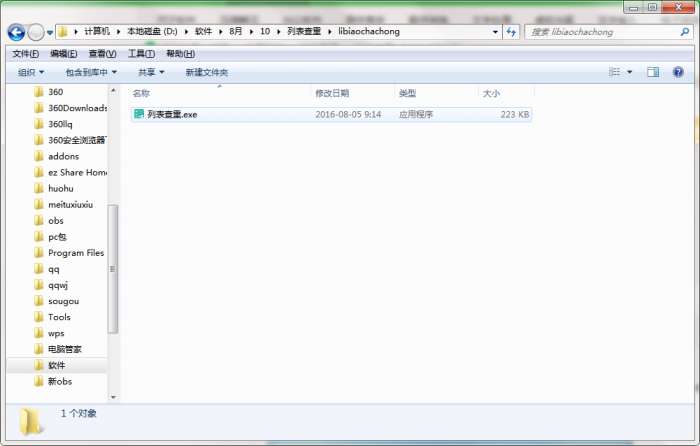The width and height of the screenshot is (700, 446).
Task: Select the 新obs folder
Action: point(60,381)
